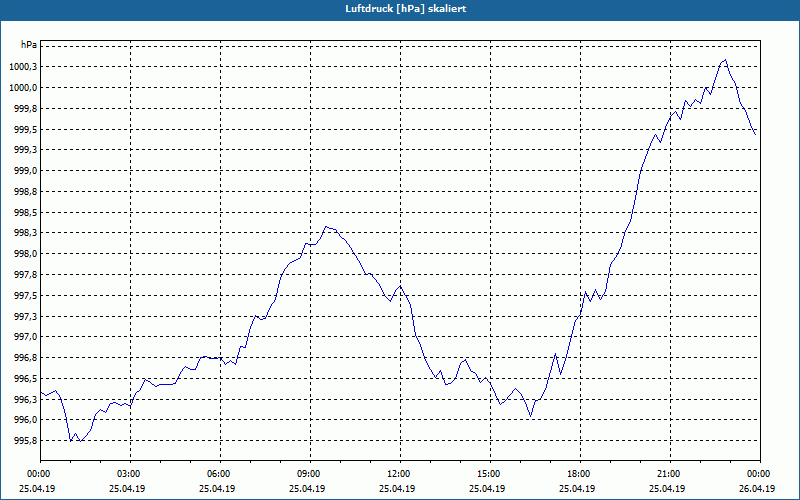Select the 'hPa' unit label on the y-axis
This screenshot has width=800, height=500.
(29, 45)
